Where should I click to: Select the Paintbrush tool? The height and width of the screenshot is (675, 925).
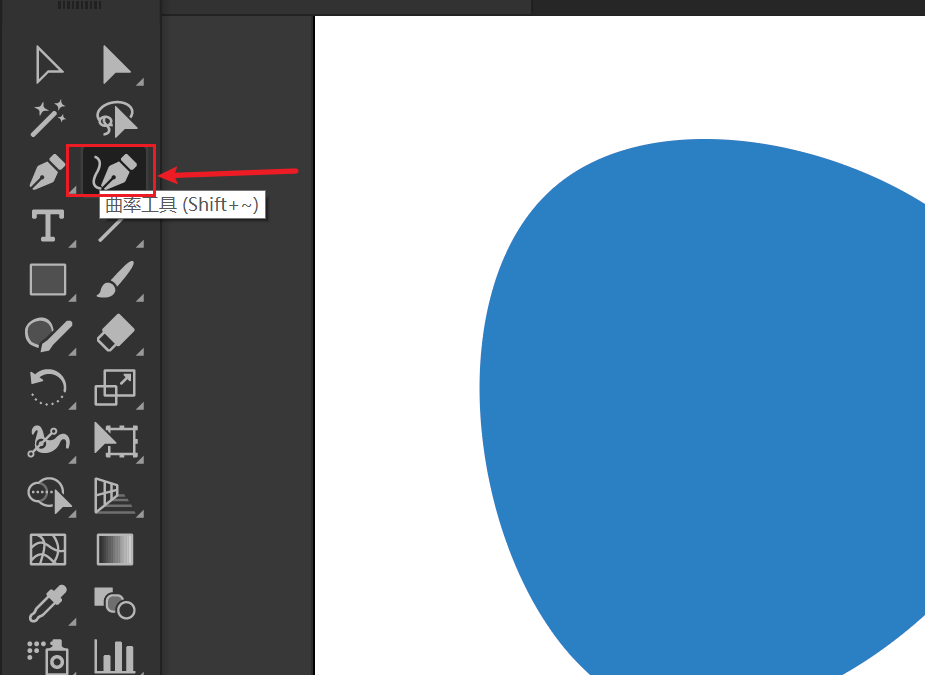coord(116,279)
